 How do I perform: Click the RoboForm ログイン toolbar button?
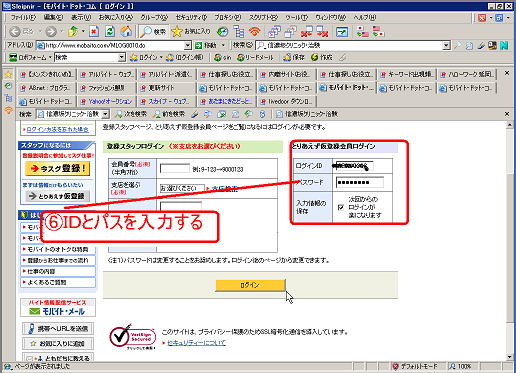click(144, 57)
